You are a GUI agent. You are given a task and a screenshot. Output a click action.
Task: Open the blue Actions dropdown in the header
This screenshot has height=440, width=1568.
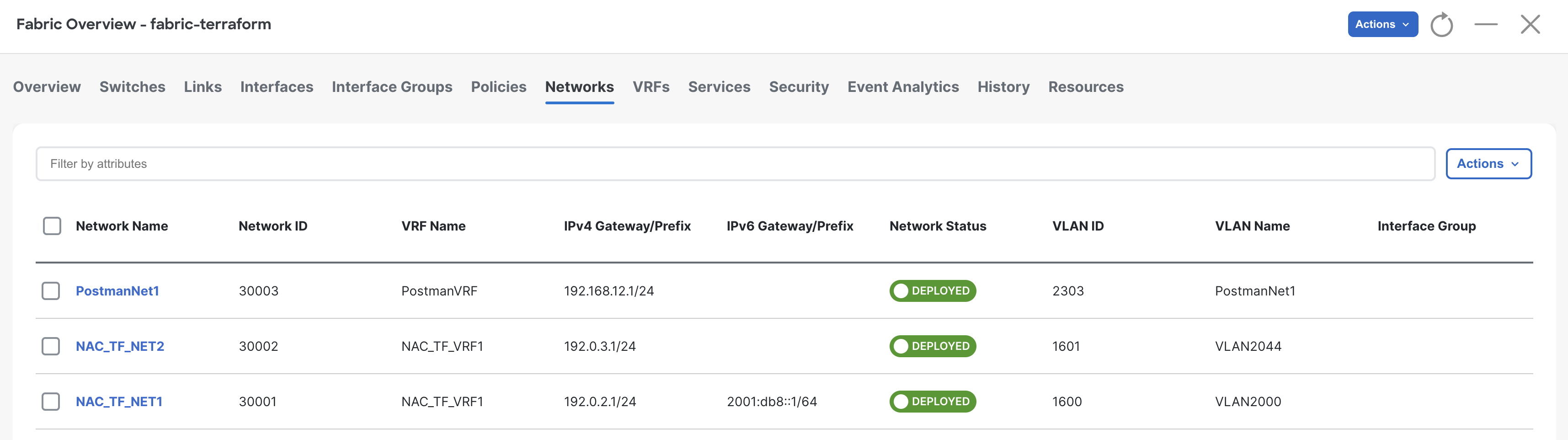coord(1382,24)
